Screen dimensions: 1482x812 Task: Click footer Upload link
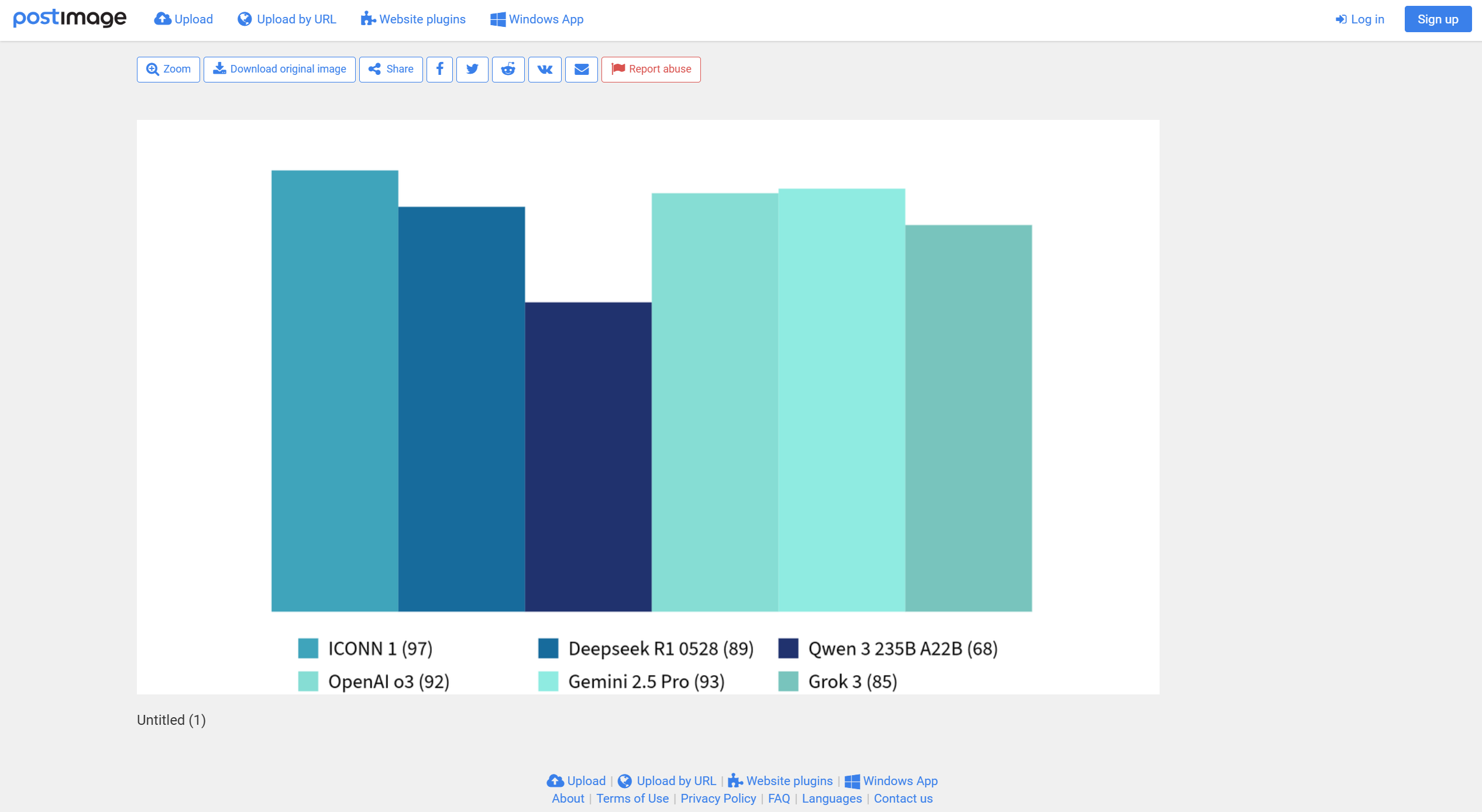(576, 781)
